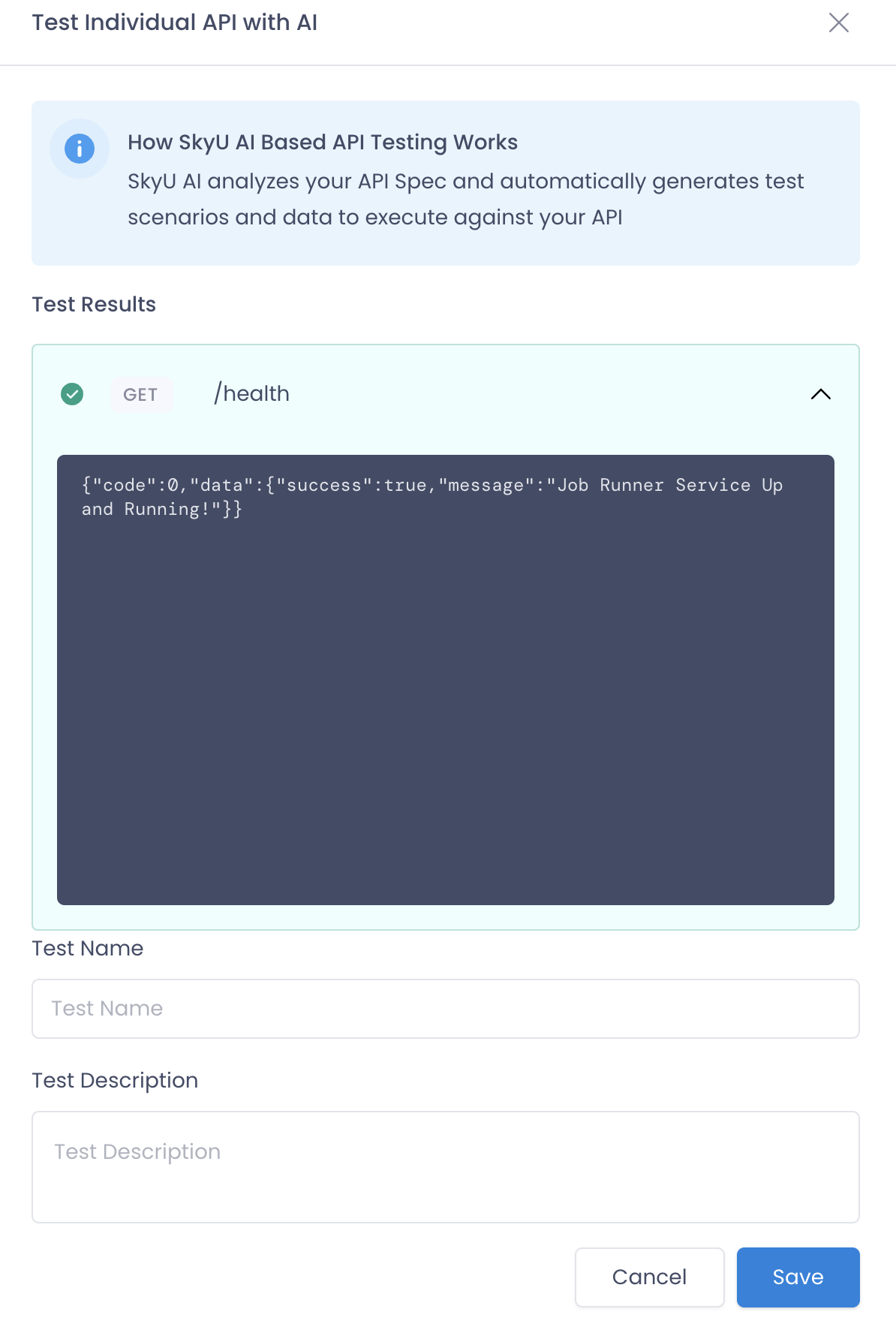The height and width of the screenshot is (1330, 896).
Task: Save the test with Save button
Action: point(798,1277)
